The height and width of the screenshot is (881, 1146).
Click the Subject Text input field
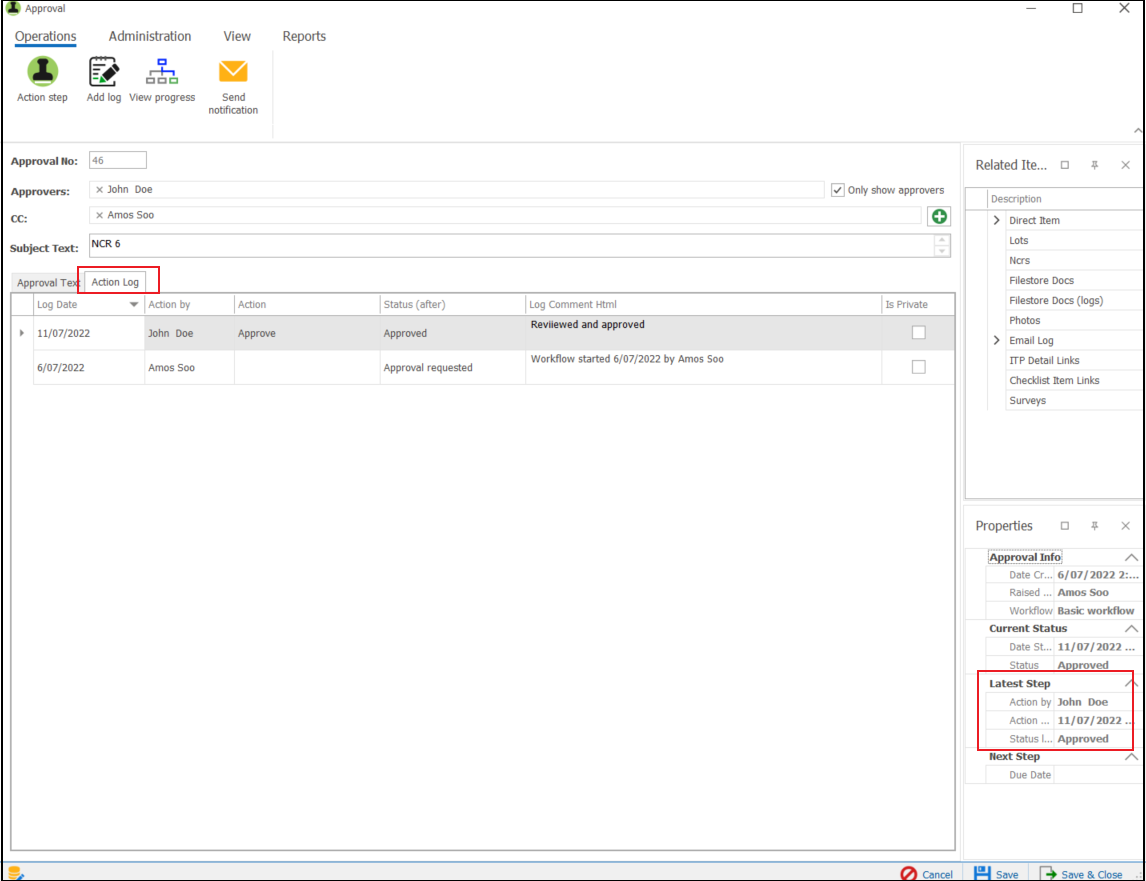click(510, 246)
